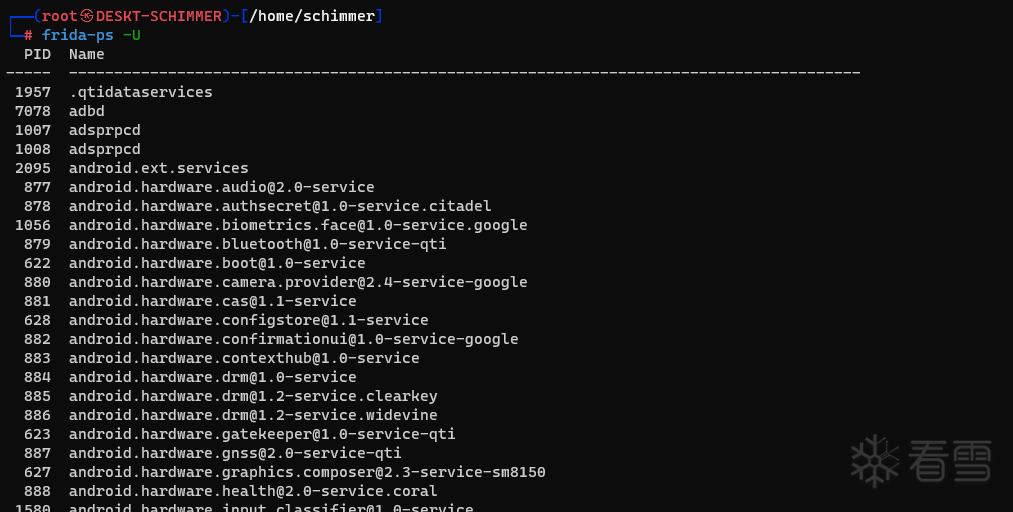Click the -U flag in the command
The width and height of the screenshot is (1013, 512).
coord(131,35)
